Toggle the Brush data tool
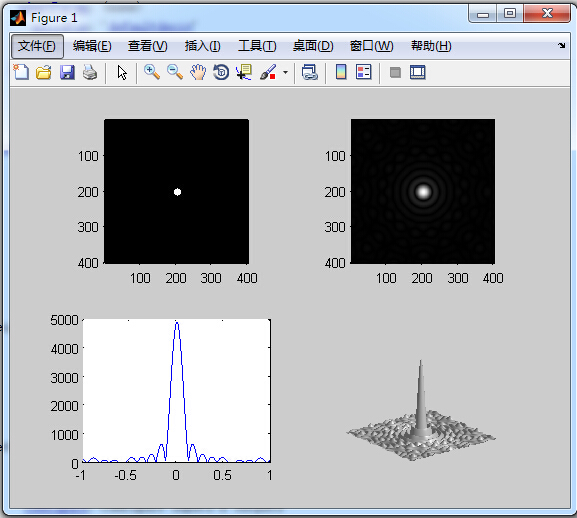The image size is (577, 518). (x=268, y=72)
